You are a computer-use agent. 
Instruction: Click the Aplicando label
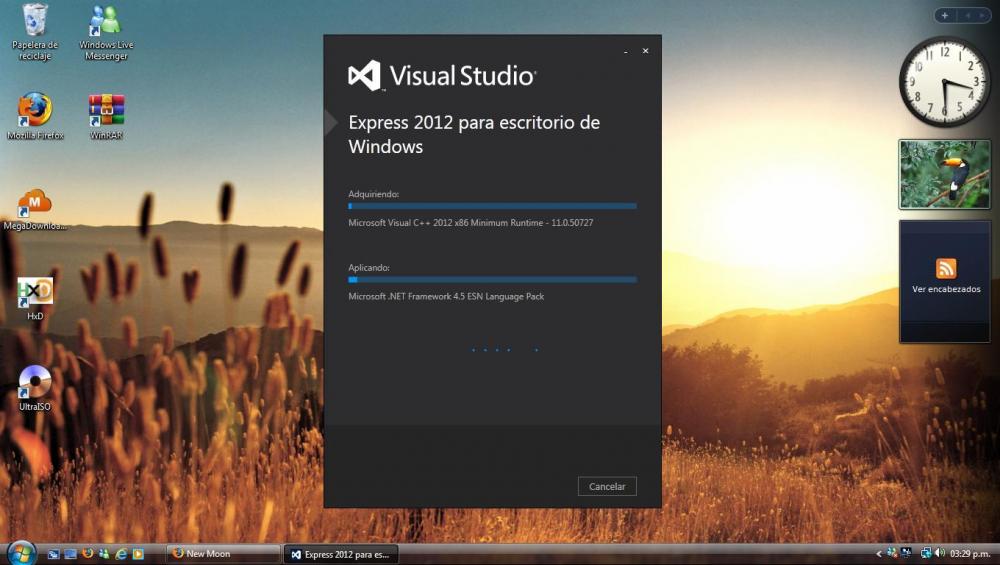(369, 268)
